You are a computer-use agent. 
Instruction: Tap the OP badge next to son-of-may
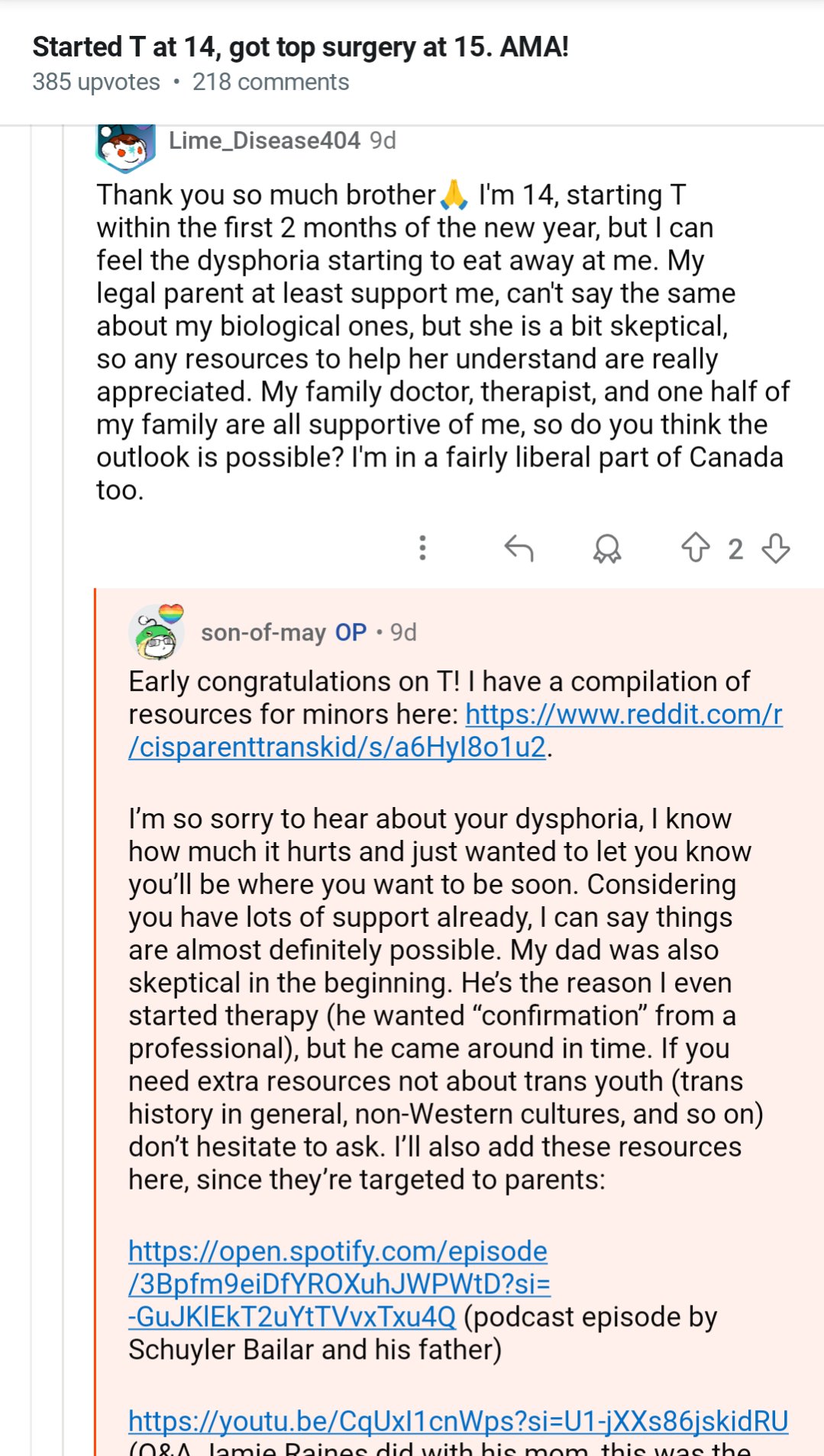[x=351, y=633]
